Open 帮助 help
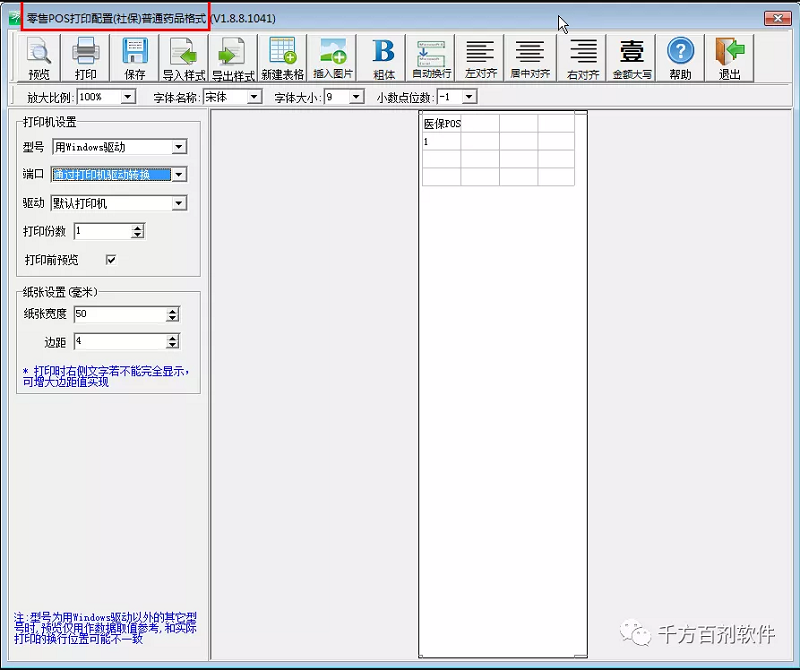Screen dimensions: 800x670 (x=680, y=58)
